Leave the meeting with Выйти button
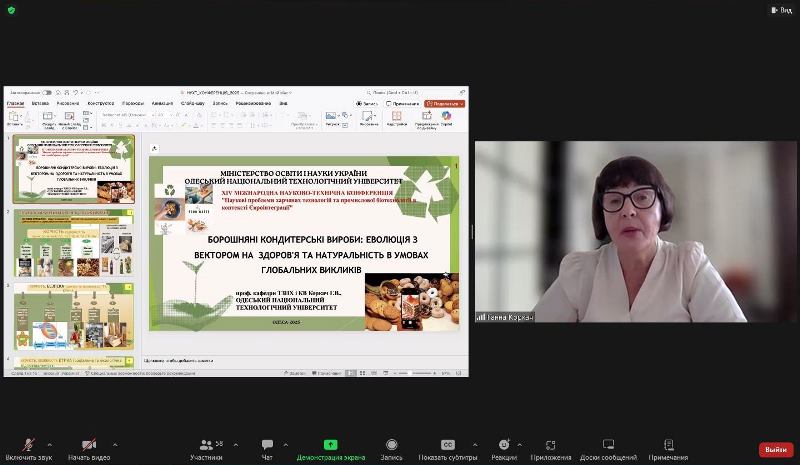800x465 pixels. point(775,450)
